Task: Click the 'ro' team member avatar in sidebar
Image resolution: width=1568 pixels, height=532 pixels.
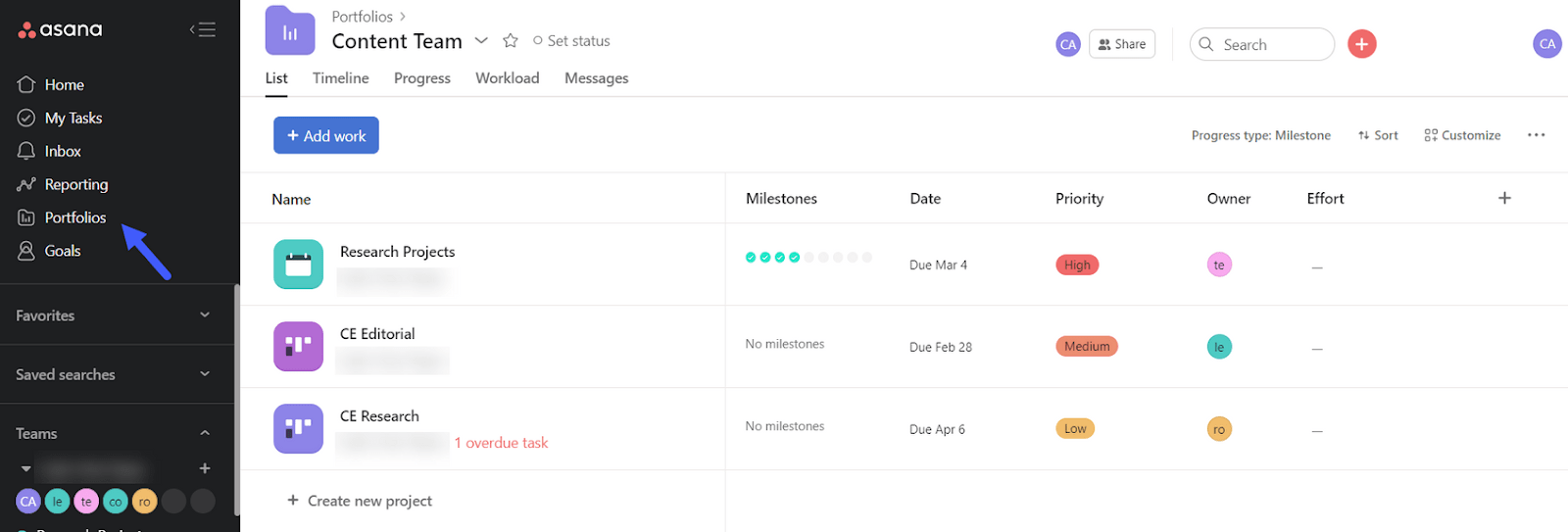Action: click(144, 502)
